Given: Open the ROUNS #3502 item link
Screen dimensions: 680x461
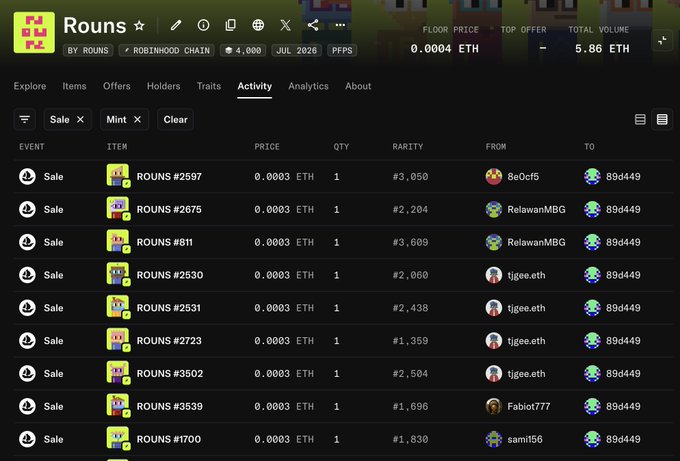Looking at the screenshot, I should tap(170, 373).
